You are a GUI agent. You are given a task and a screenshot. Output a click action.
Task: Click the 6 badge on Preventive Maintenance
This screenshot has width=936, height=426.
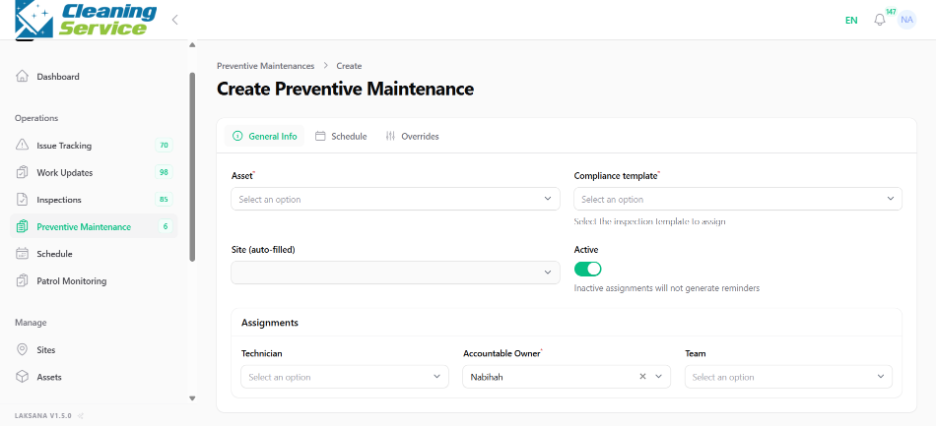[x=165, y=227]
